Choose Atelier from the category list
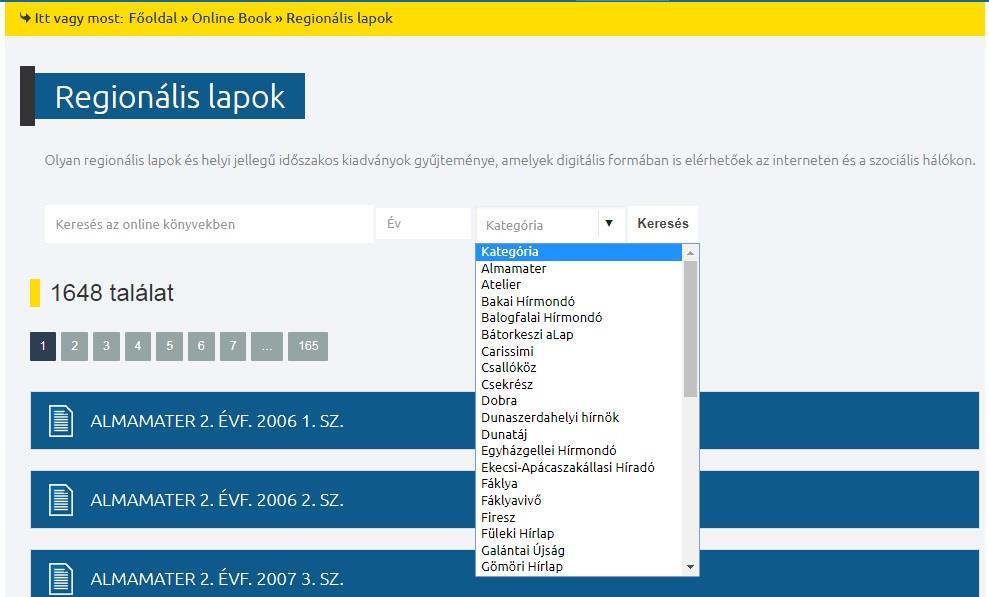 click(x=579, y=285)
